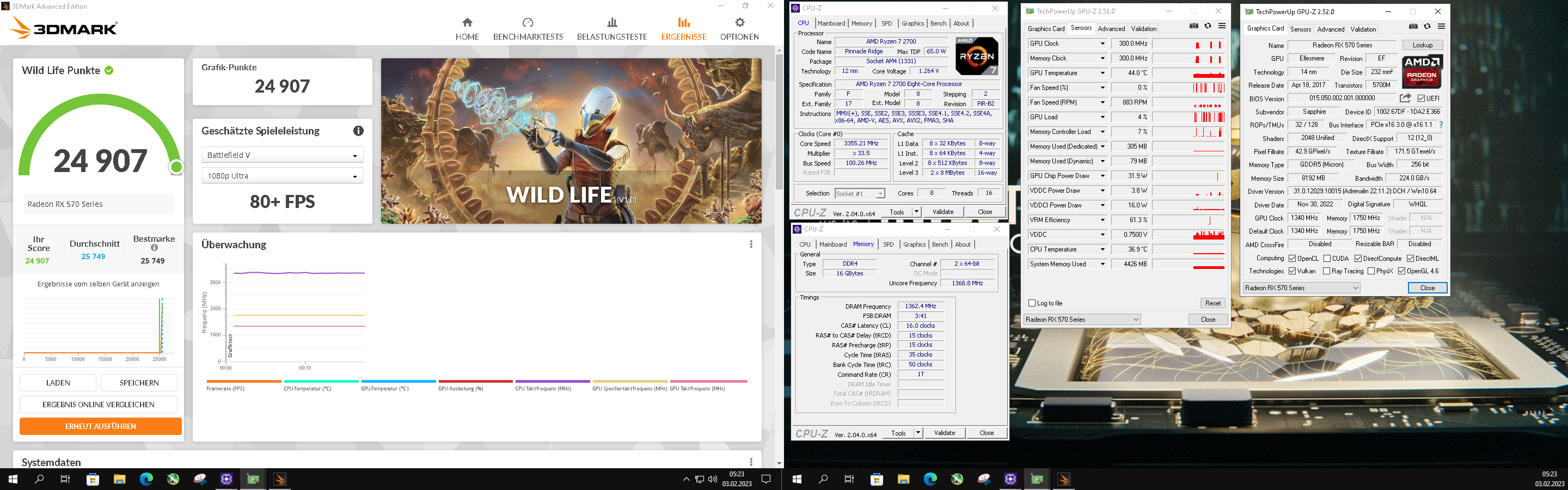This screenshot has height=490, width=1568.
Task: Click refresh icon in GPU-Z Graphics Card window
Action: click(x=1428, y=26)
